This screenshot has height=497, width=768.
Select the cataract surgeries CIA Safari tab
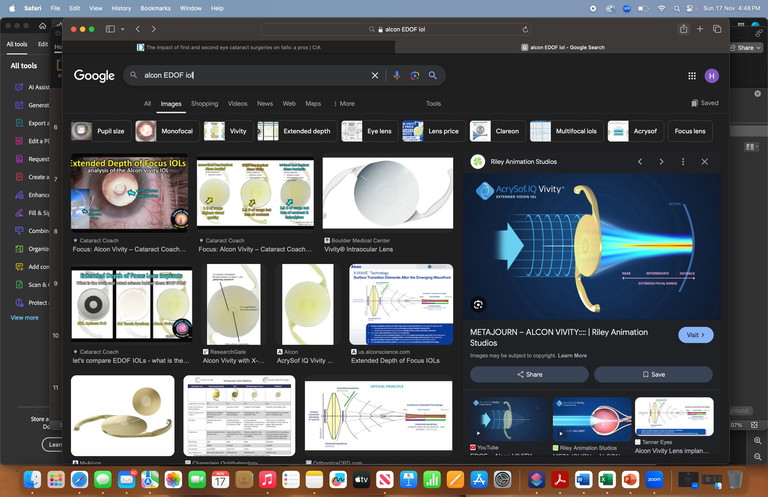(x=229, y=47)
